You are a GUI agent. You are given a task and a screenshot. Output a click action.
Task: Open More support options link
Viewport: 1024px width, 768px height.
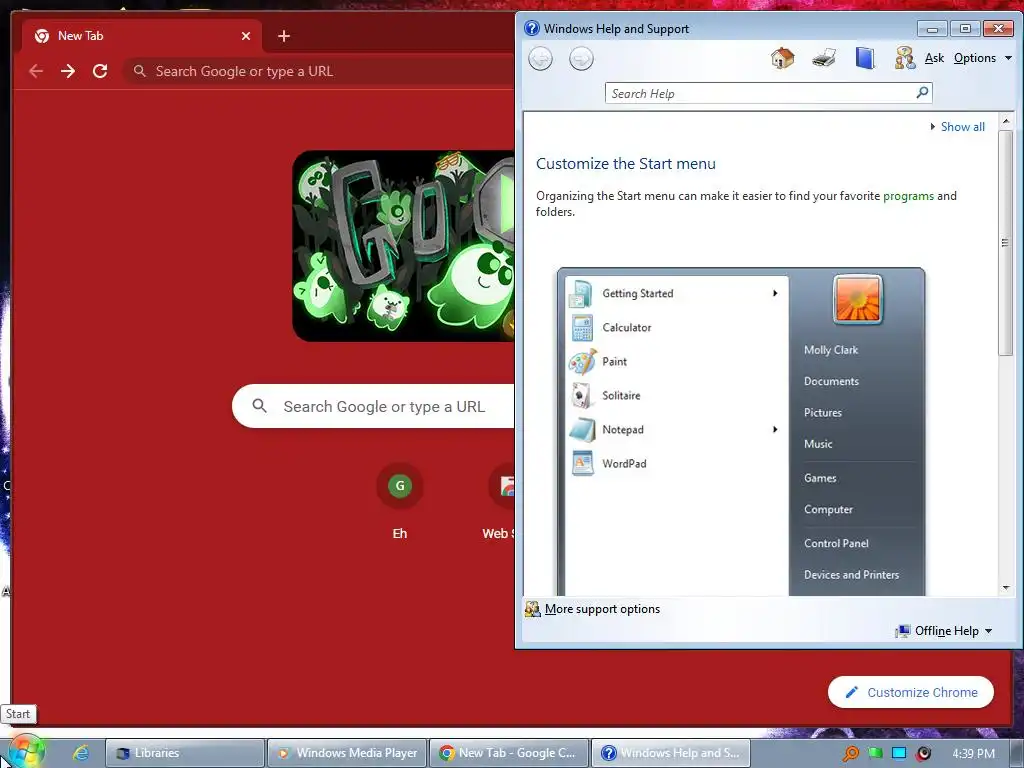point(602,609)
